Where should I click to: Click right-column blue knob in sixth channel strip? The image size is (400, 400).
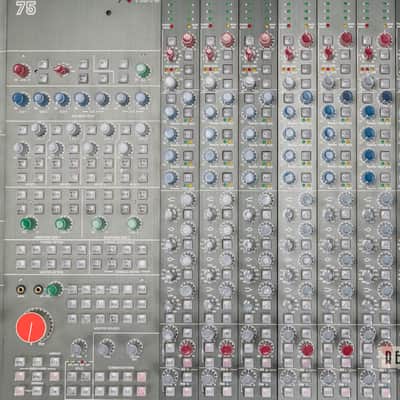click(x=386, y=97)
